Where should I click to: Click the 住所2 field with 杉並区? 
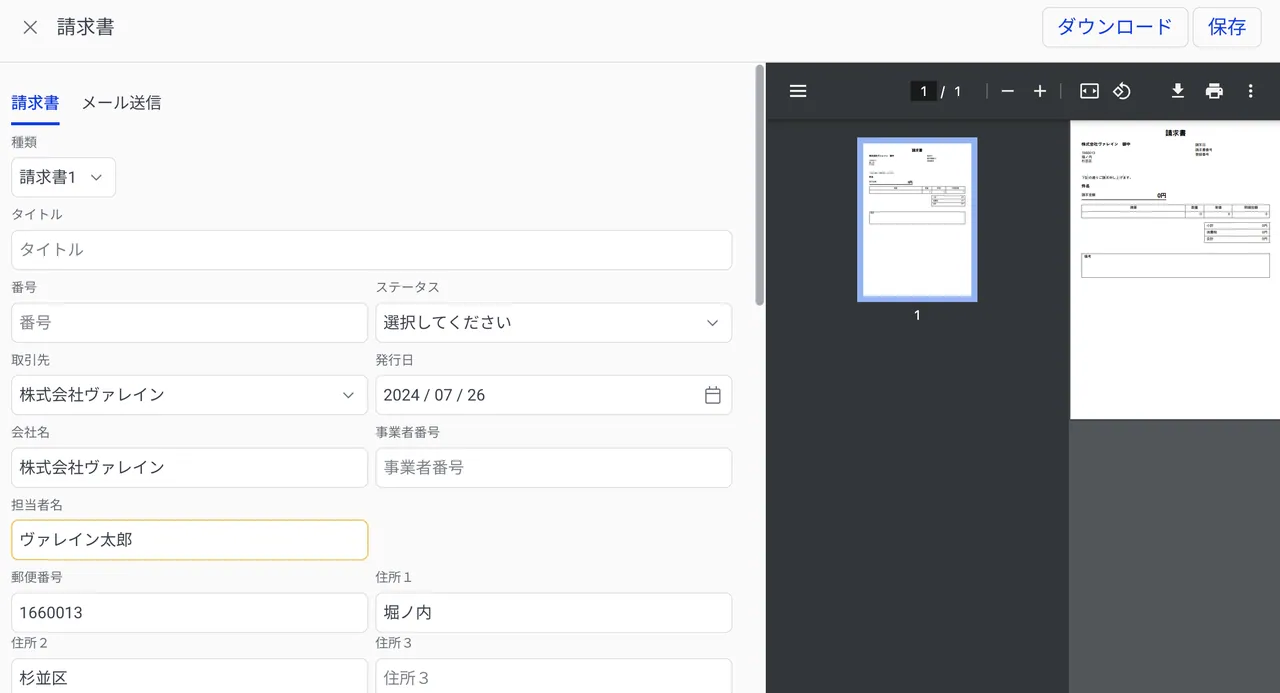click(189, 676)
